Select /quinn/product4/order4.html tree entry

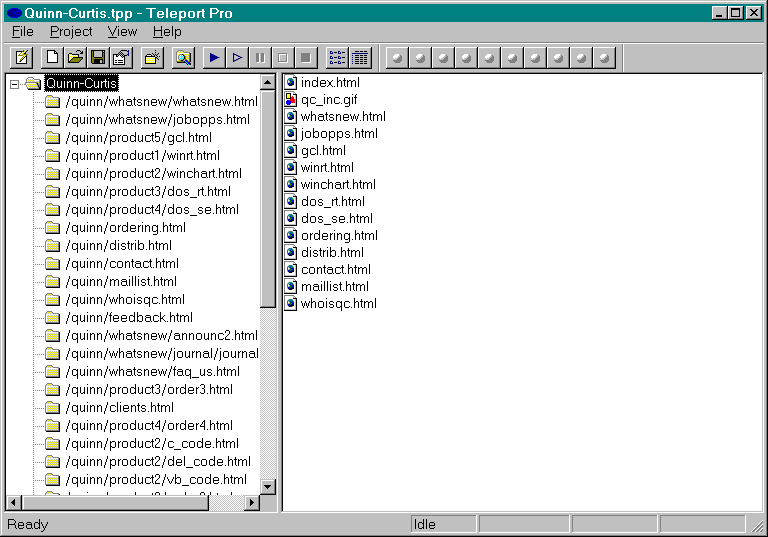(x=149, y=426)
